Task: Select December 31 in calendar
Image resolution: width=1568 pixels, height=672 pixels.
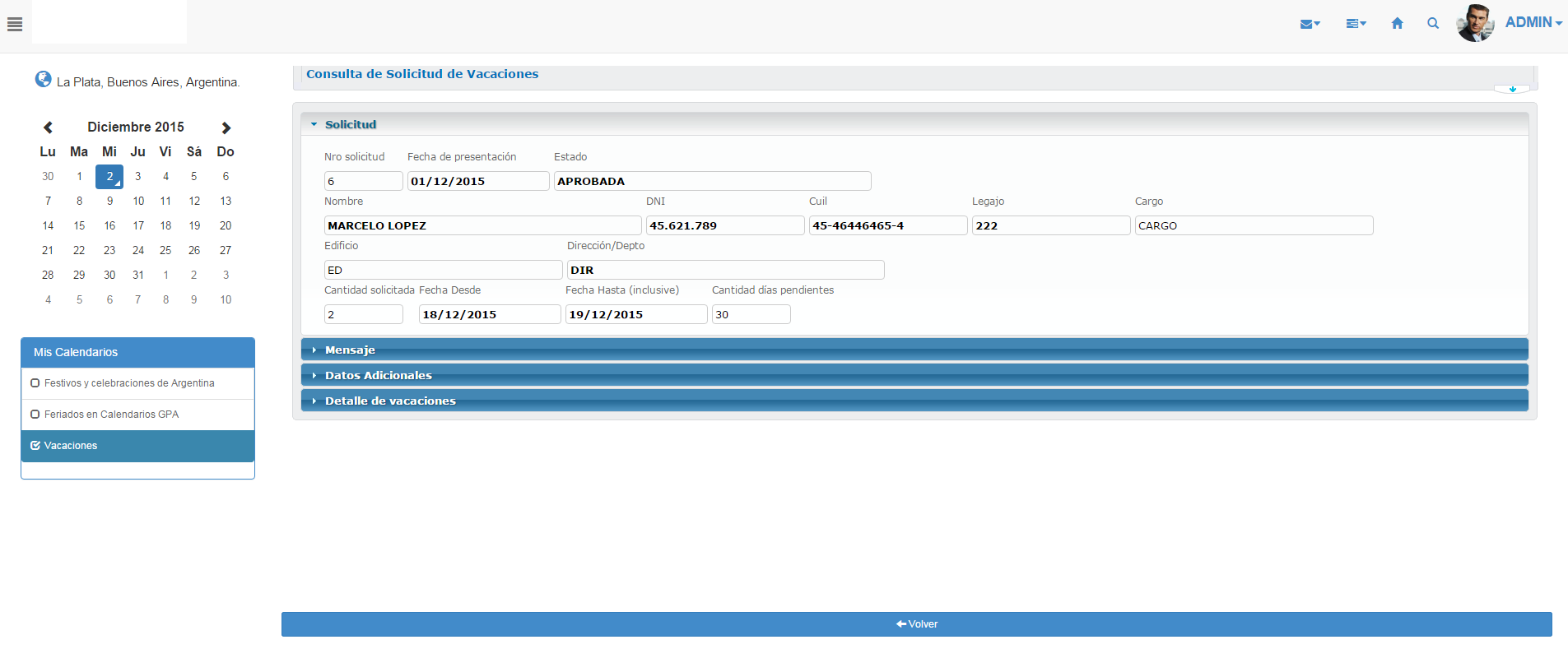Action: (x=138, y=275)
